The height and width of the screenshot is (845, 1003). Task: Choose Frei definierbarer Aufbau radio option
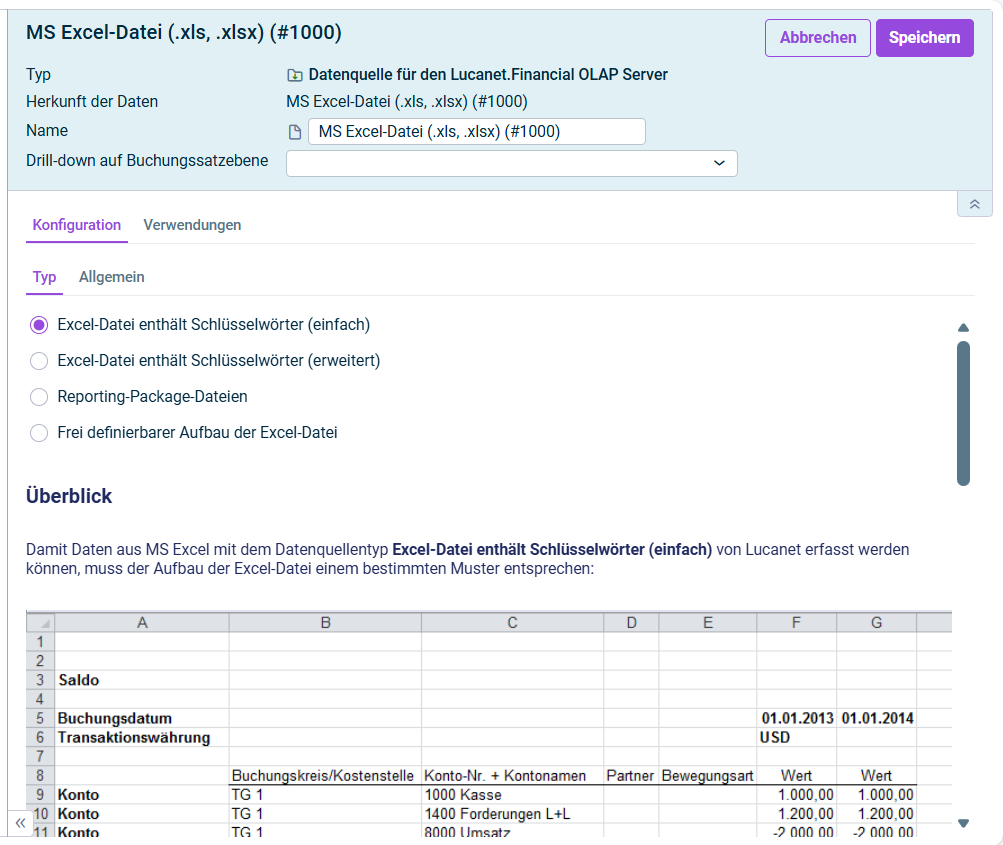(39, 433)
